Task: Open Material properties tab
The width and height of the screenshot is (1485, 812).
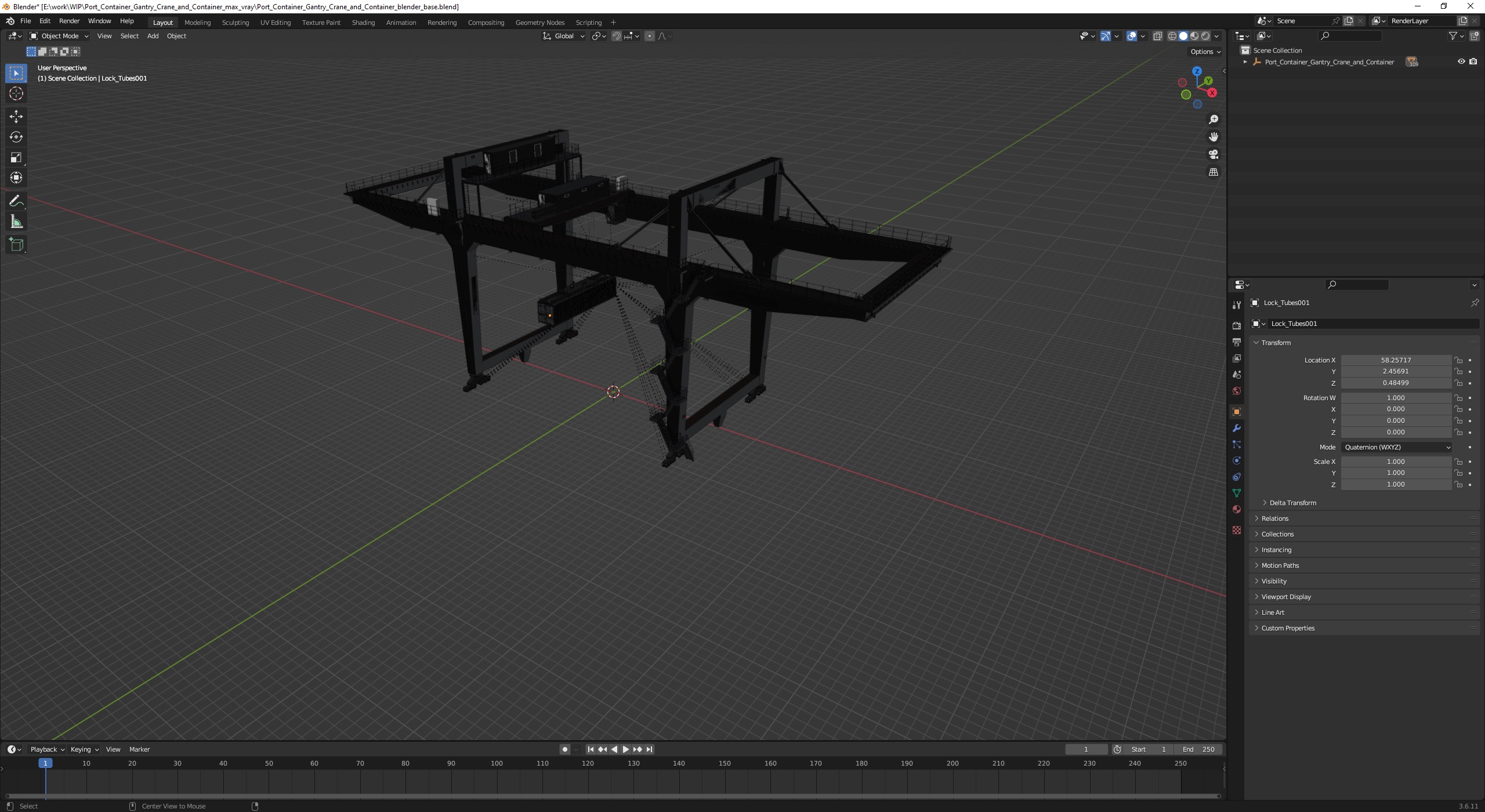Action: pyautogui.click(x=1237, y=509)
